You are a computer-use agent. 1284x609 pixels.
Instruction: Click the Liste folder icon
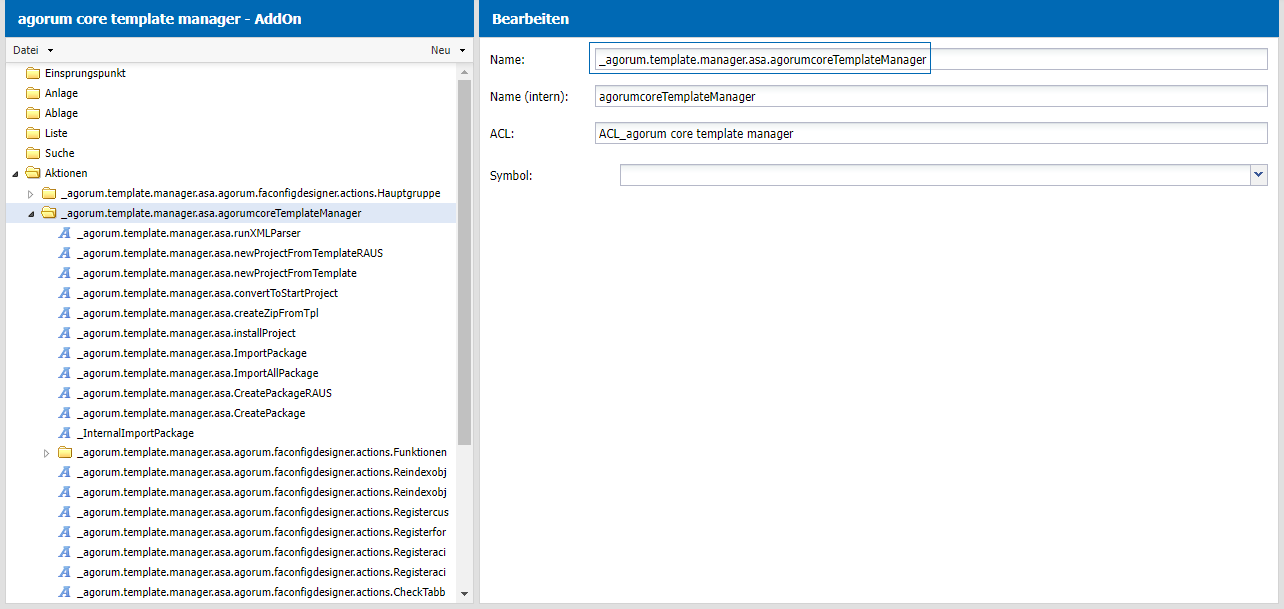(33, 133)
